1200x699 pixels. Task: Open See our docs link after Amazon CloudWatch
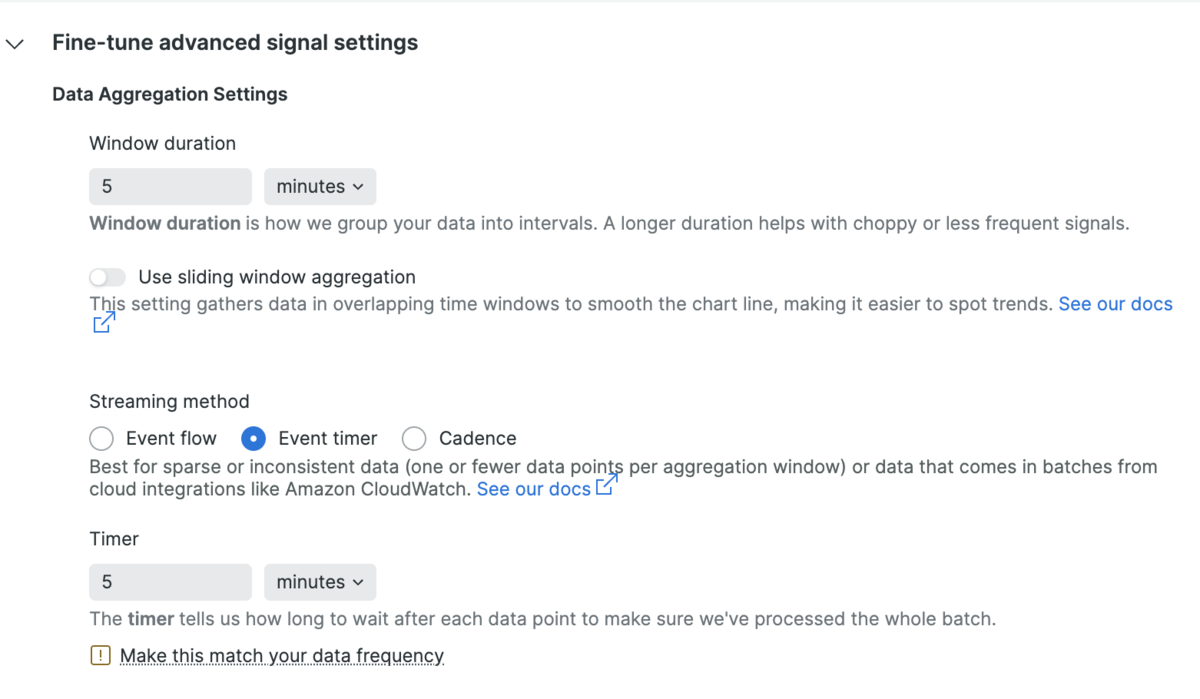(533, 490)
